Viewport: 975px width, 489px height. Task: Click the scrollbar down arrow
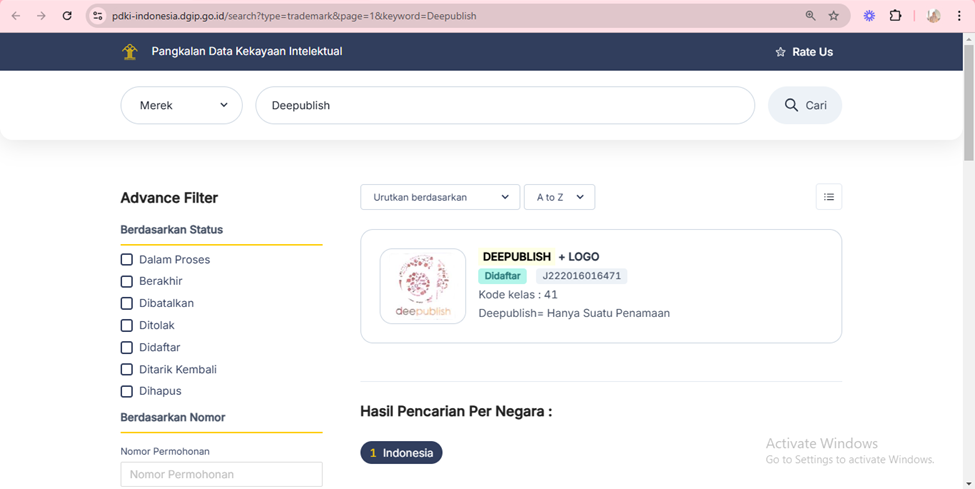tap(969, 483)
